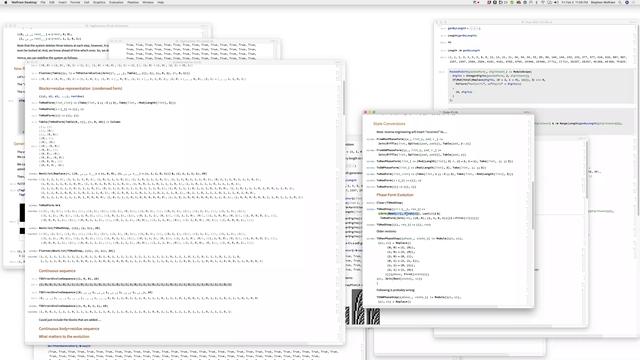This screenshot has width=640, height=360.
Task: Open the Wolfram Desktop application menu
Action: [24, 2]
